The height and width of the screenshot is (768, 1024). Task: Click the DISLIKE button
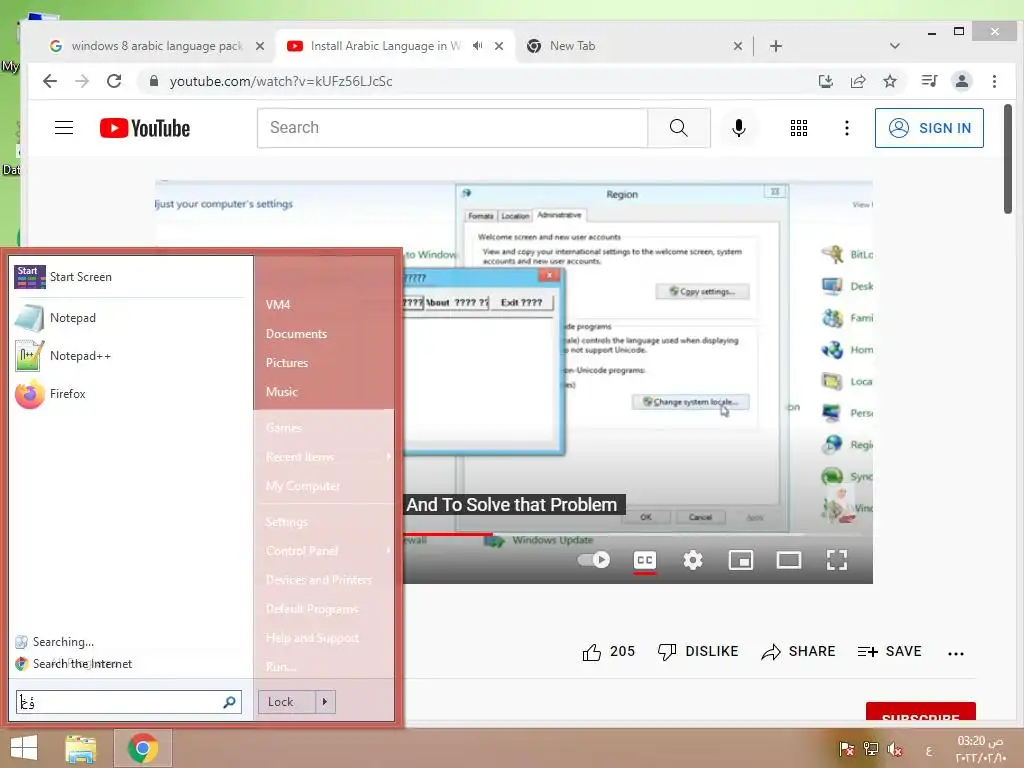(x=697, y=652)
